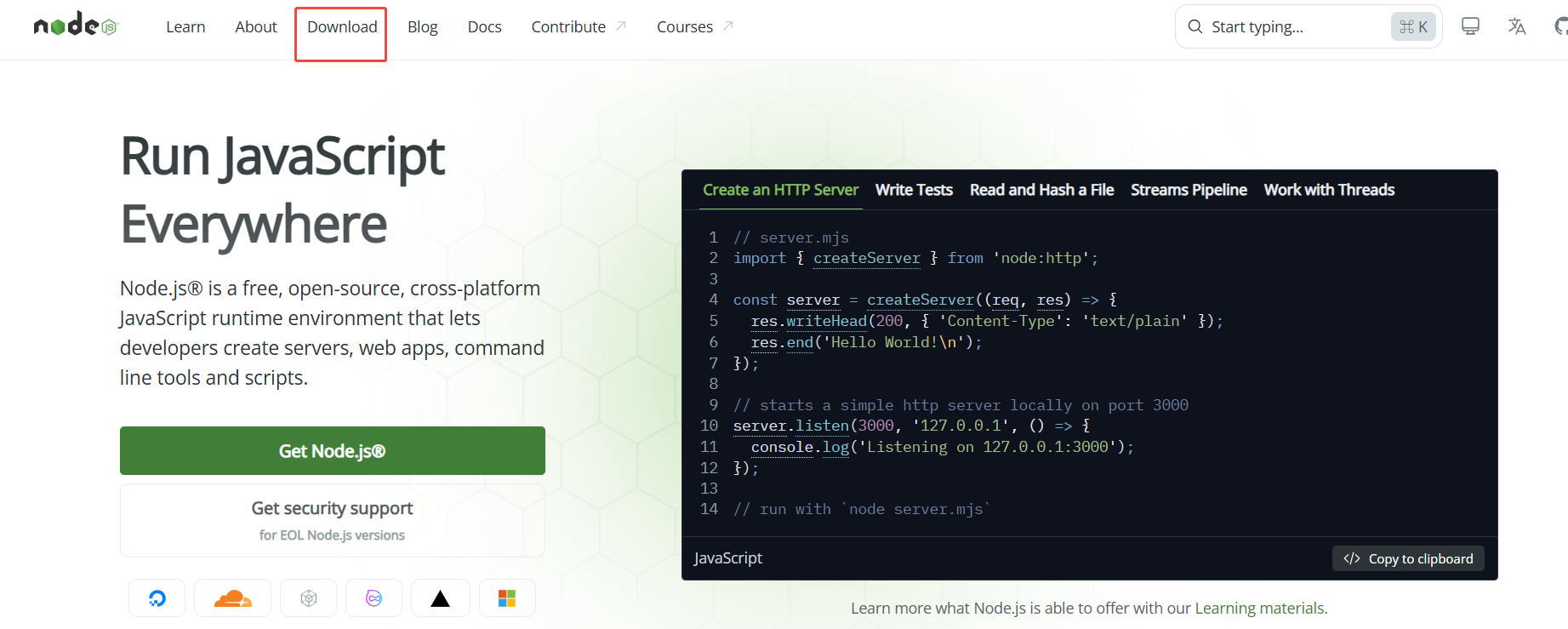Open the About page
Viewport: 1568px width, 629px height.
coord(256,27)
